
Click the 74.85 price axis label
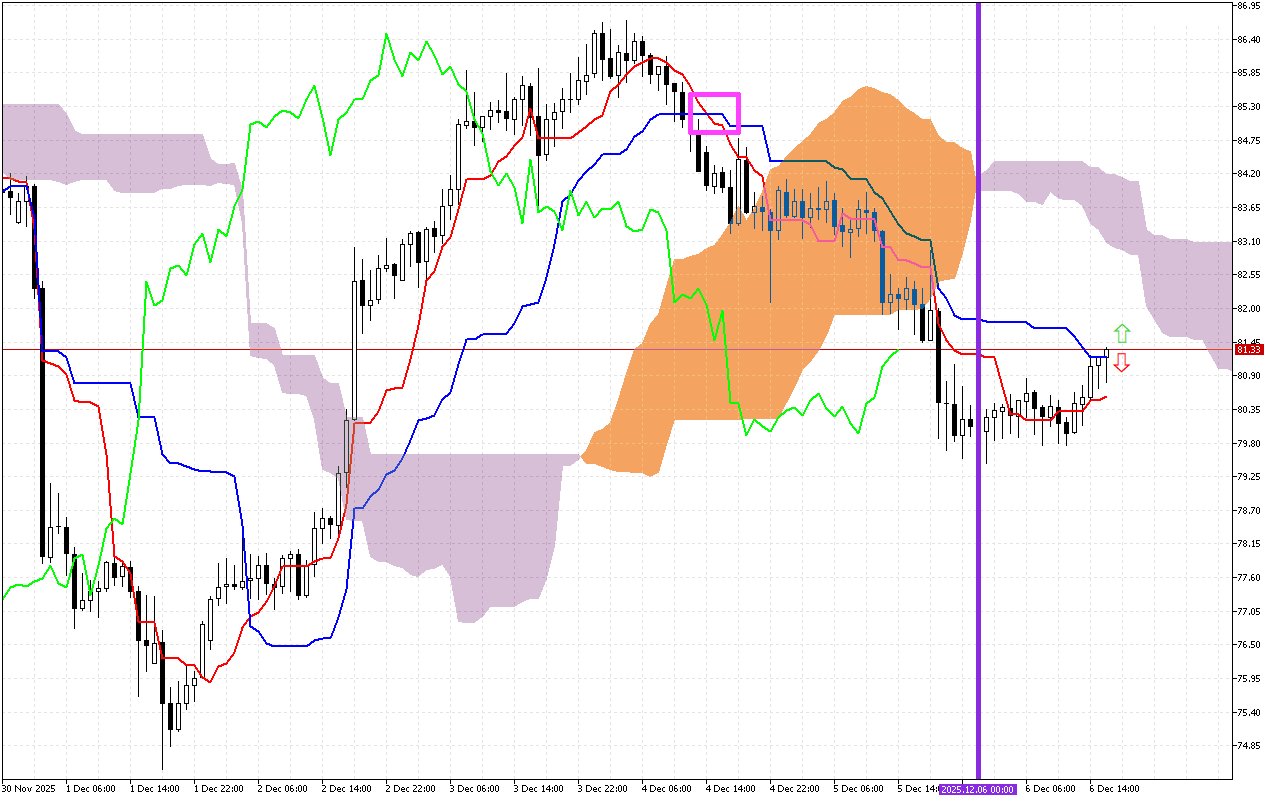1248,746
